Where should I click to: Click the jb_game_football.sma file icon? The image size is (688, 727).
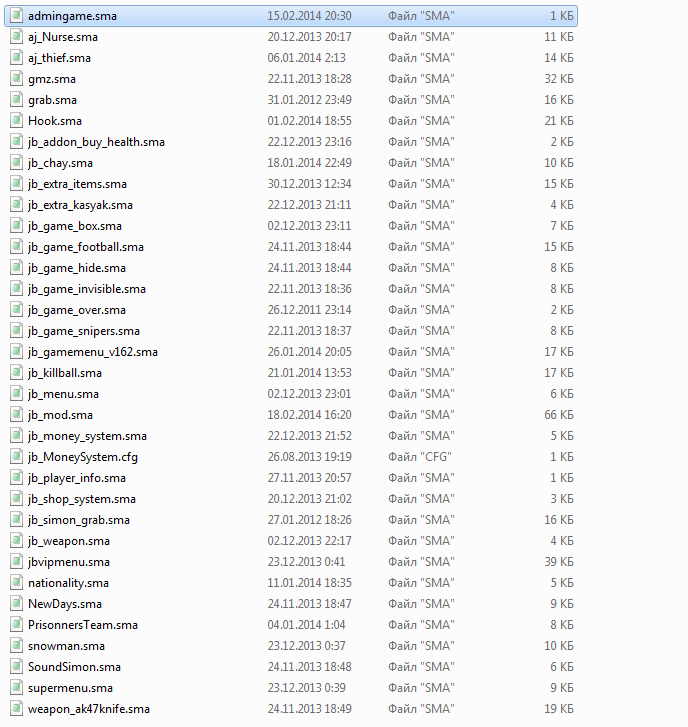16,247
